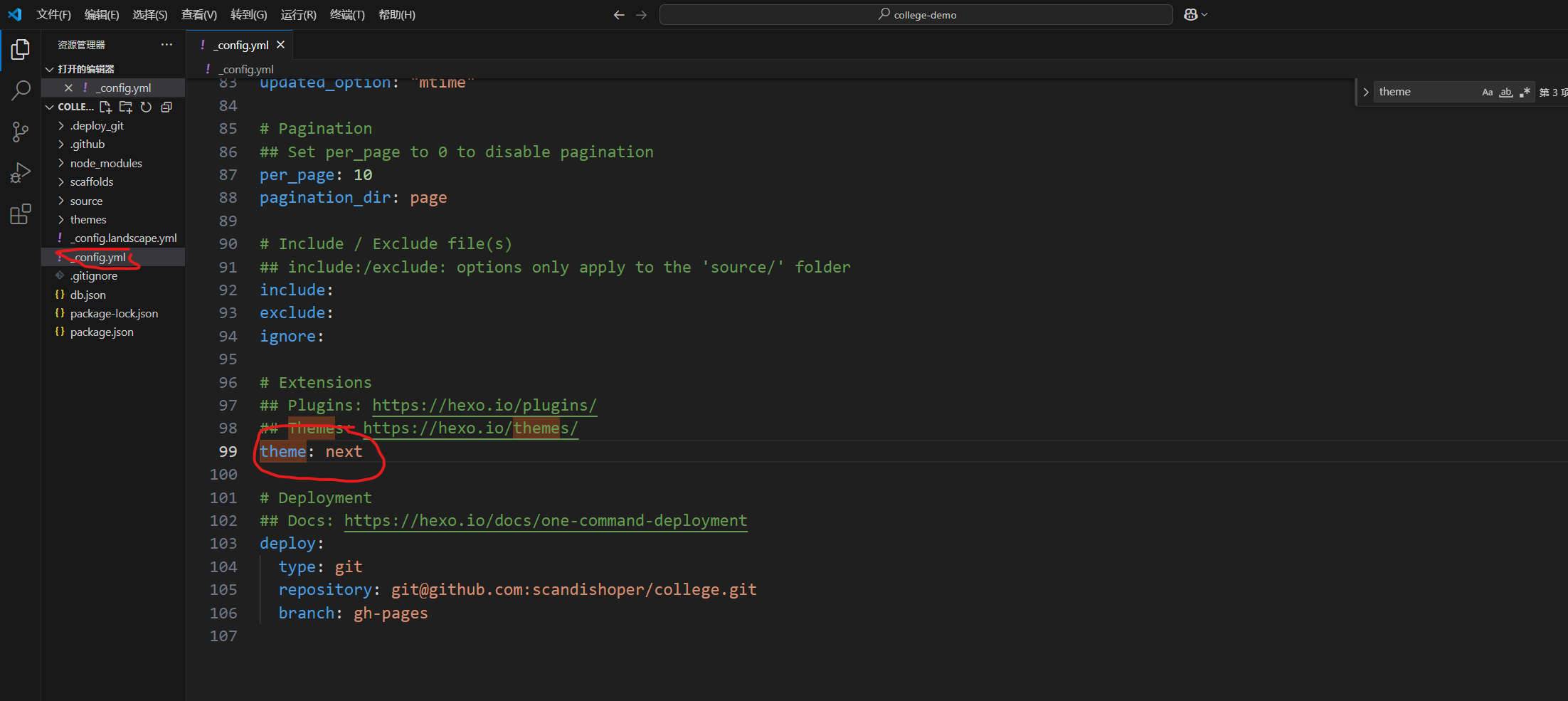The width and height of the screenshot is (1568, 701).
Task: Open the Extensions view
Action: pyautogui.click(x=21, y=214)
